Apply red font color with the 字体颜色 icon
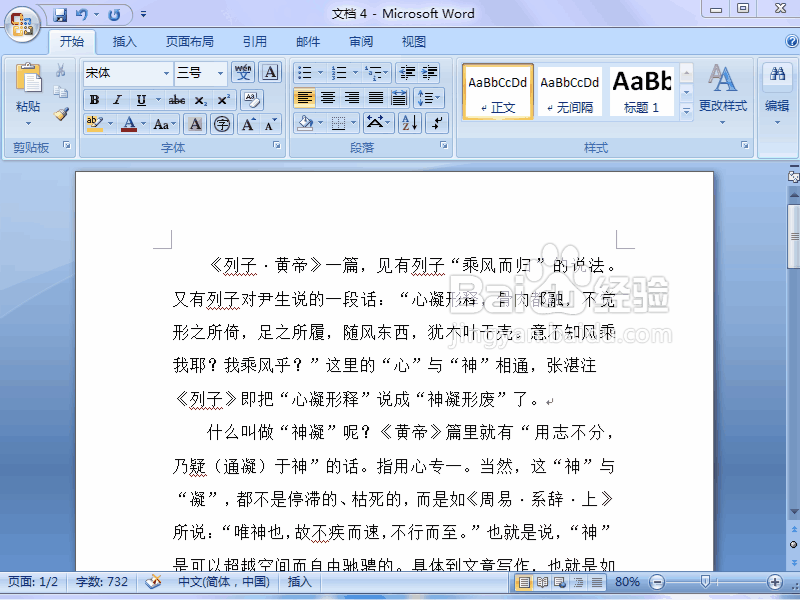The width and height of the screenshot is (800, 600). tap(128, 123)
